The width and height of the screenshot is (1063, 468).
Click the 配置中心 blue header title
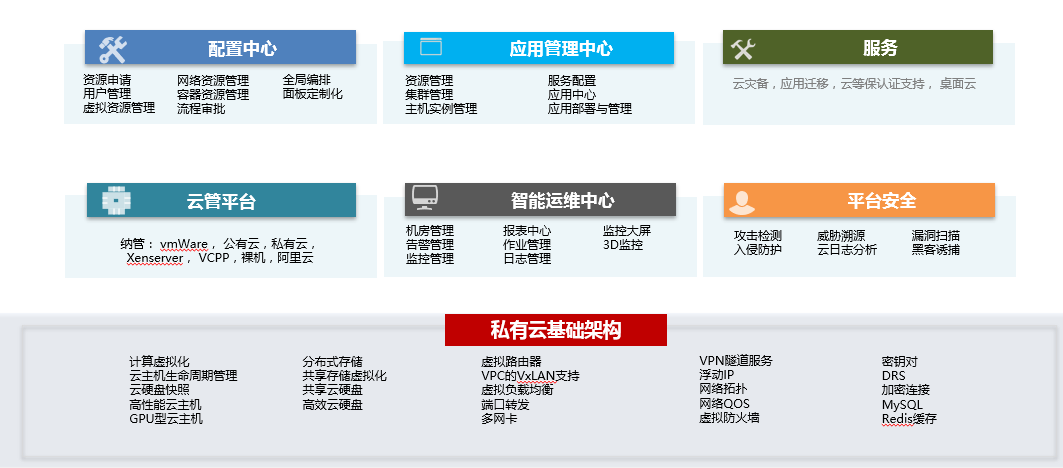pyautogui.click(x=242, y=48)
